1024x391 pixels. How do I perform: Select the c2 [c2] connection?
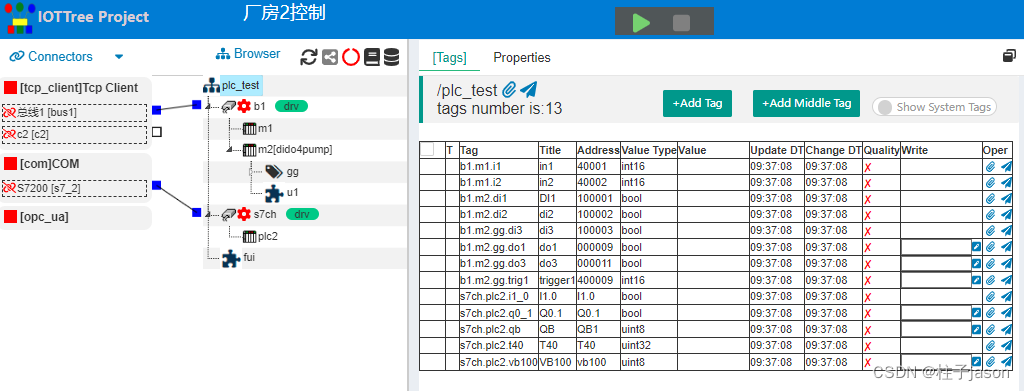tap(74, 134)
